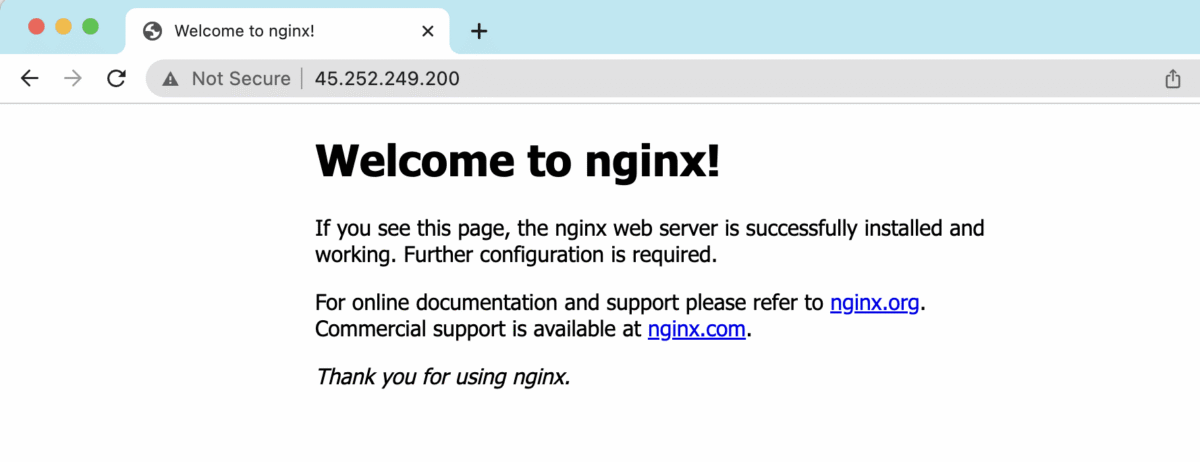Image resolution: width=1200 pixels, height=462 pixels.
Task: Select the Welcome to nginx! tab title
Action: pos(245,31)
